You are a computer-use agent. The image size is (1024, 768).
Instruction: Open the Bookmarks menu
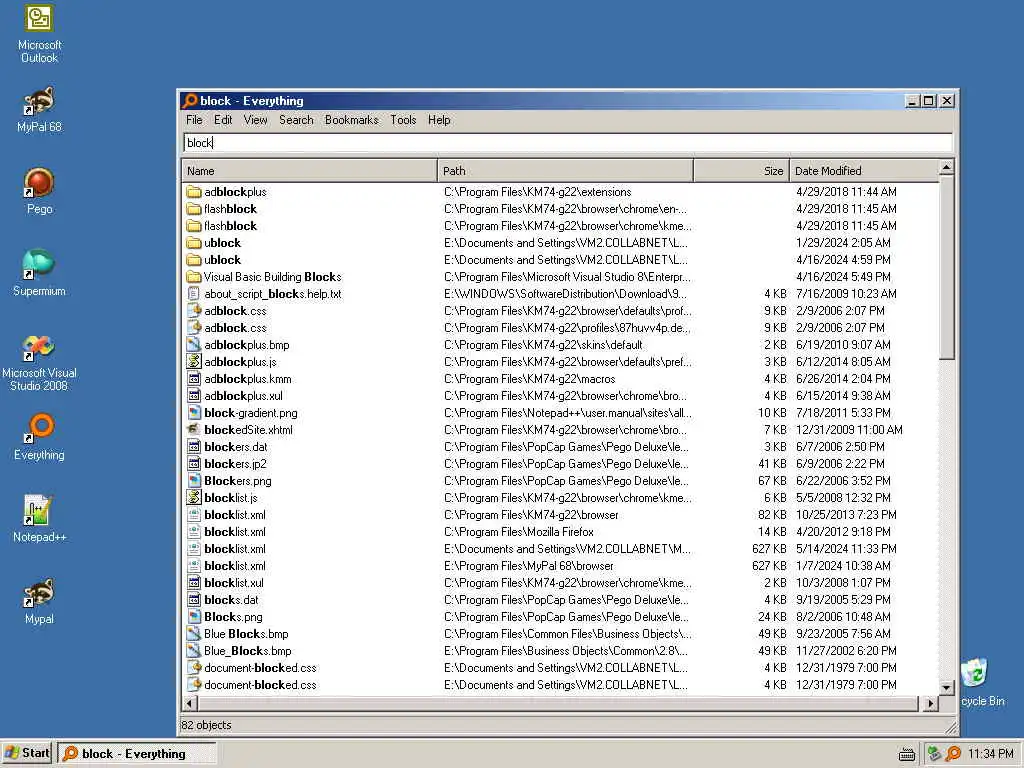click(x=351, y=120)
